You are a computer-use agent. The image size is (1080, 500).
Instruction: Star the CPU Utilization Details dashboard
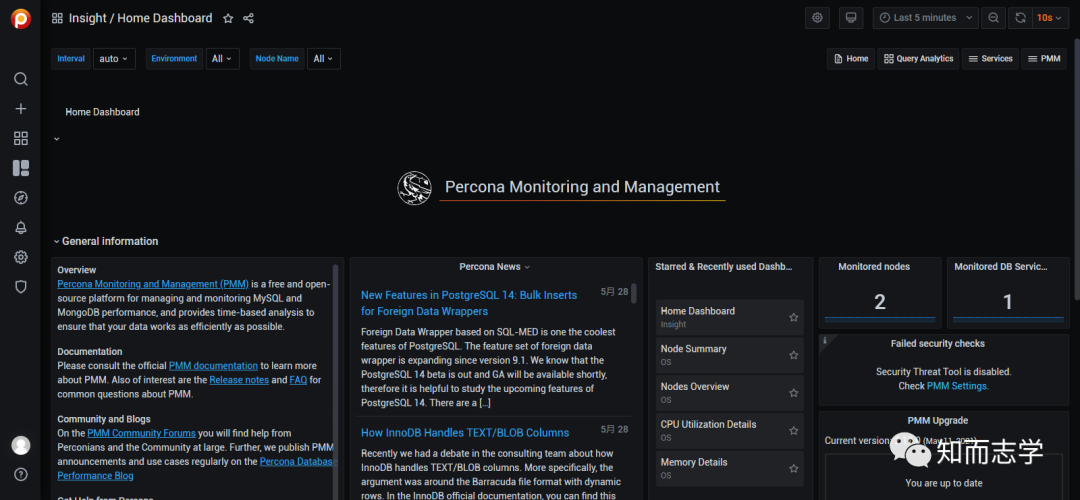point(794,430)
